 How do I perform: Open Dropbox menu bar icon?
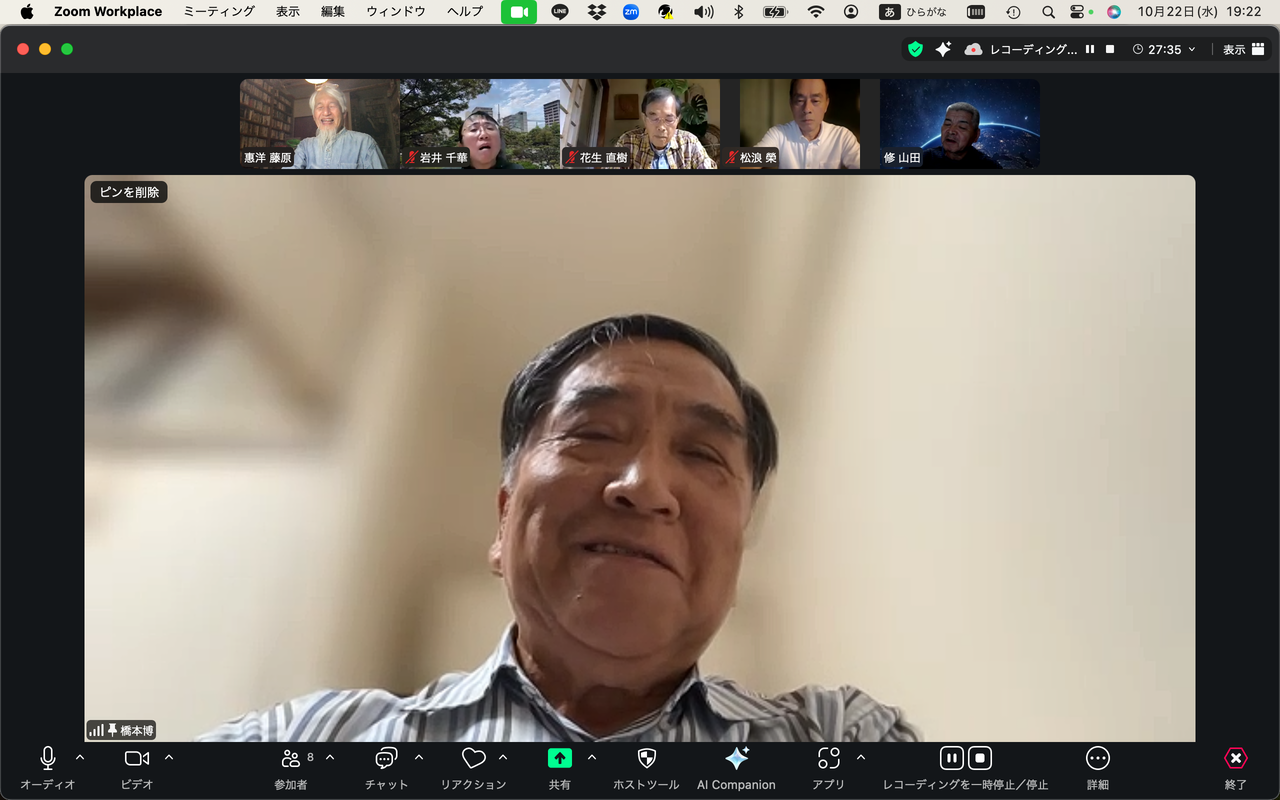597,12
